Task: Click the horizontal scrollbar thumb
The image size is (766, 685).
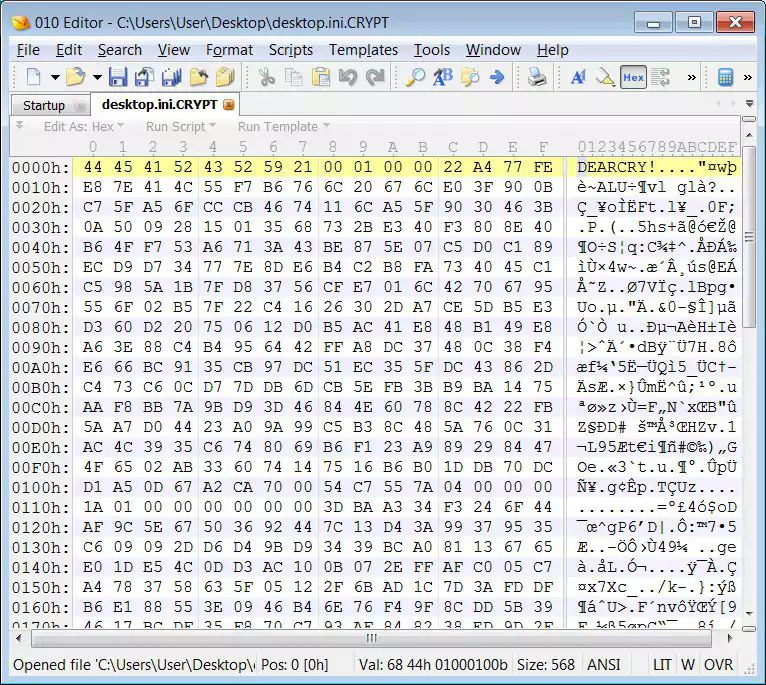Action: [371, 638]
